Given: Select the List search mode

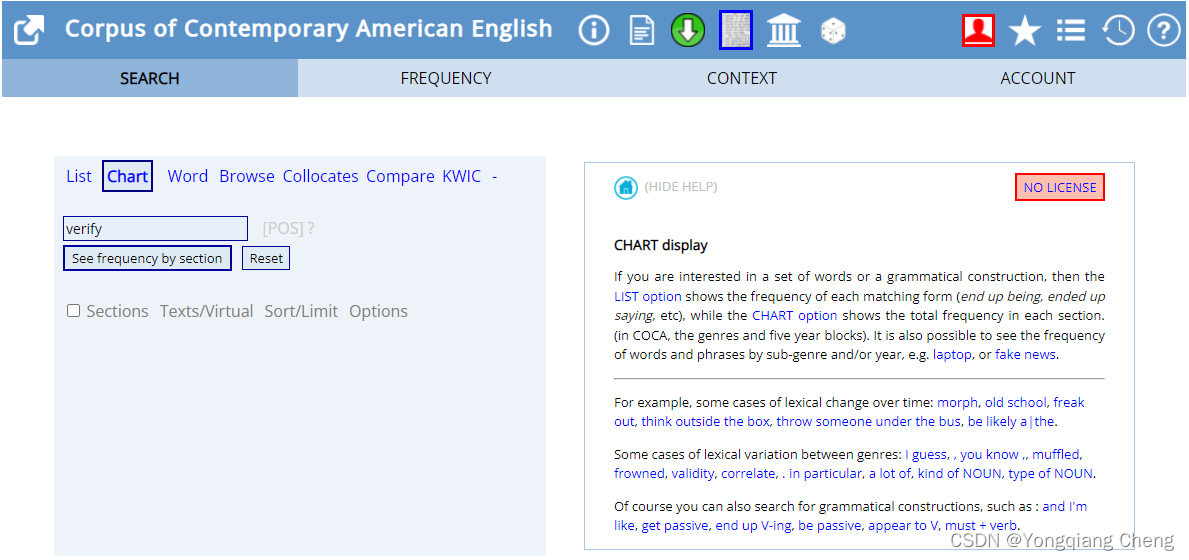Looking at the screenshot, I should coord(79,176).
